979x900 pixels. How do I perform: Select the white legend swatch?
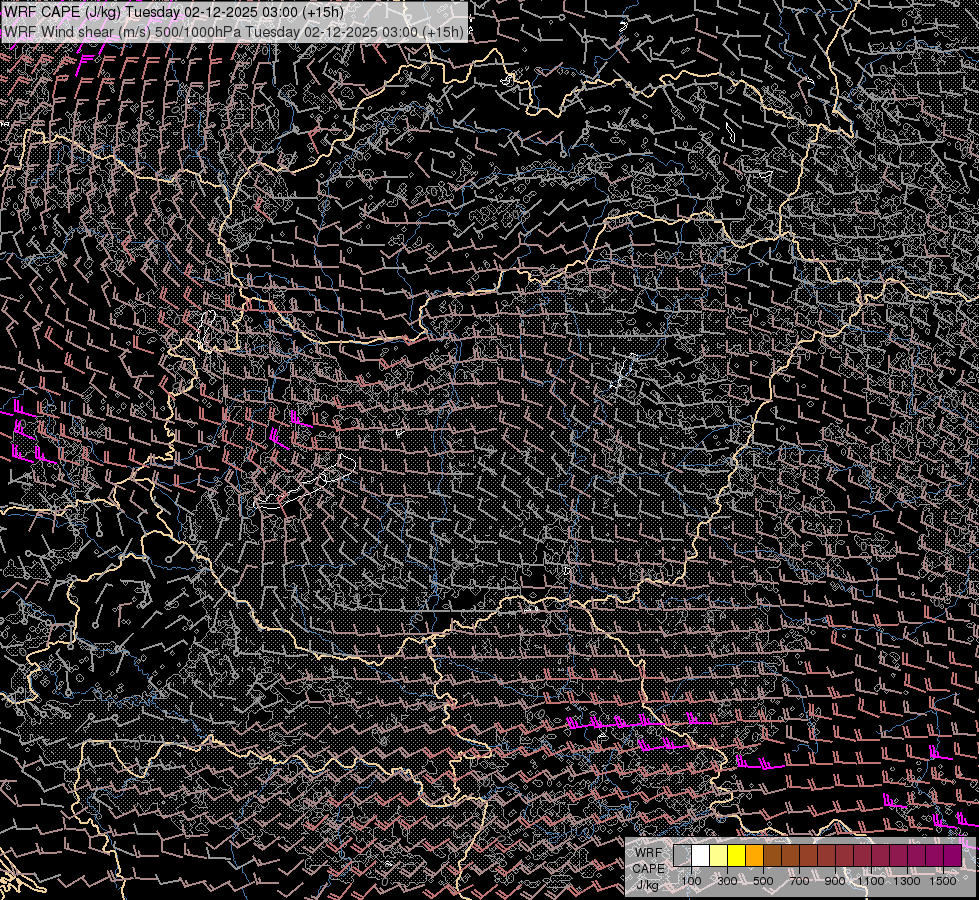coord(701,855)
